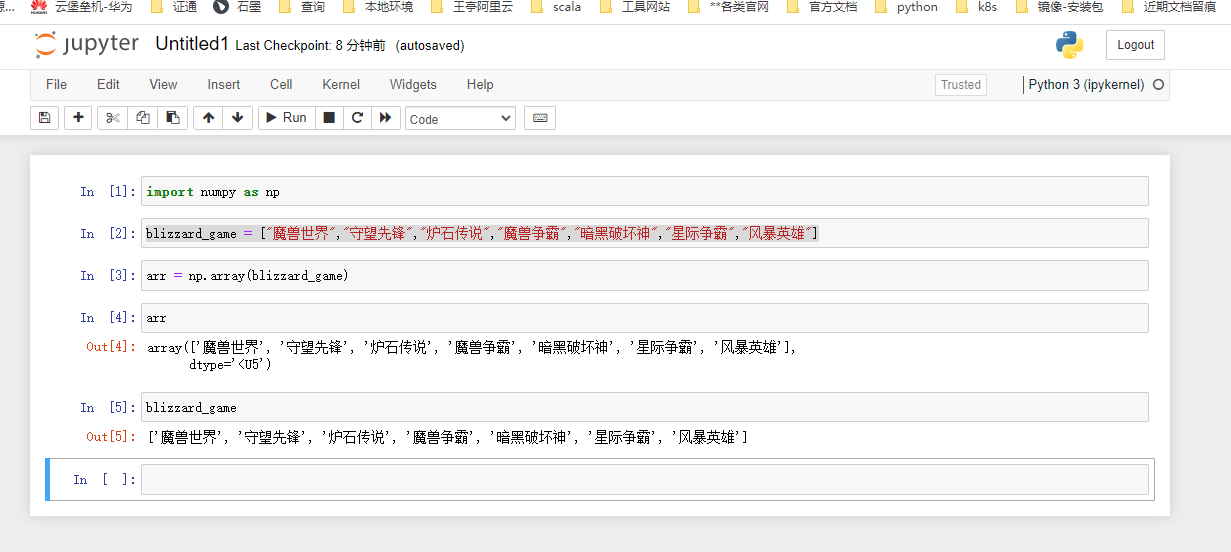The height and width of the screenshot is (552, 1231).
Task: Click the Python 3 (ipykernel) label
Action: pyautogui.click(x=1086, y=85)
